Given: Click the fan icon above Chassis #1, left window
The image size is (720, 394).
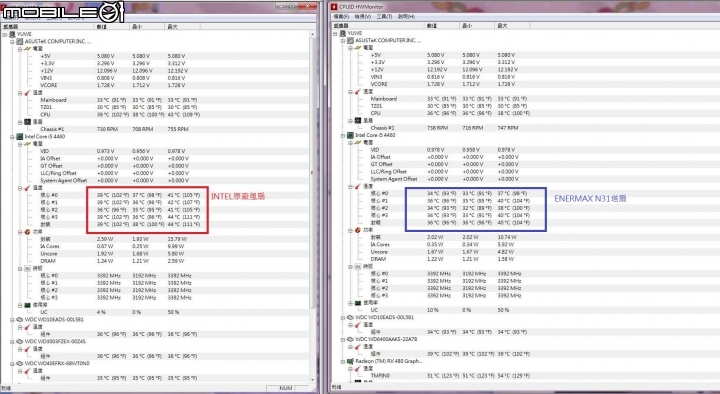Looking at the screenshot, I should (27, 122).
